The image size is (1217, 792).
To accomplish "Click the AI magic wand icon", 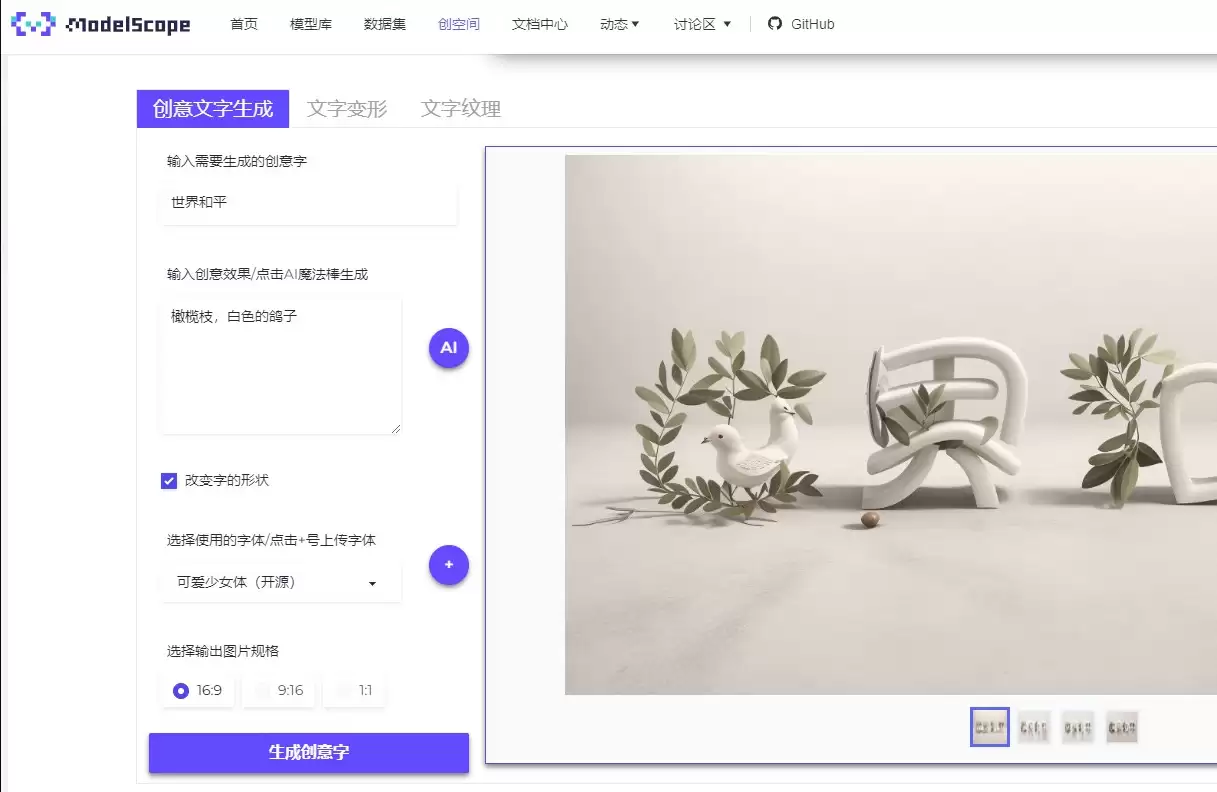I will [448, 347].
